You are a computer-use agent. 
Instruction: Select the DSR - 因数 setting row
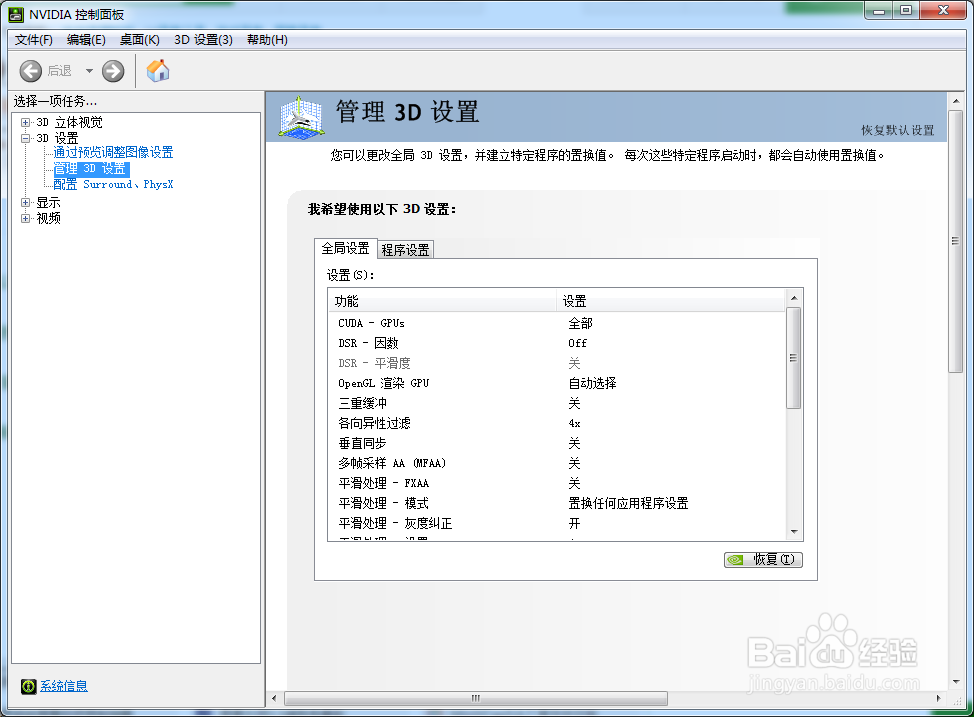[x=557, y=343]
